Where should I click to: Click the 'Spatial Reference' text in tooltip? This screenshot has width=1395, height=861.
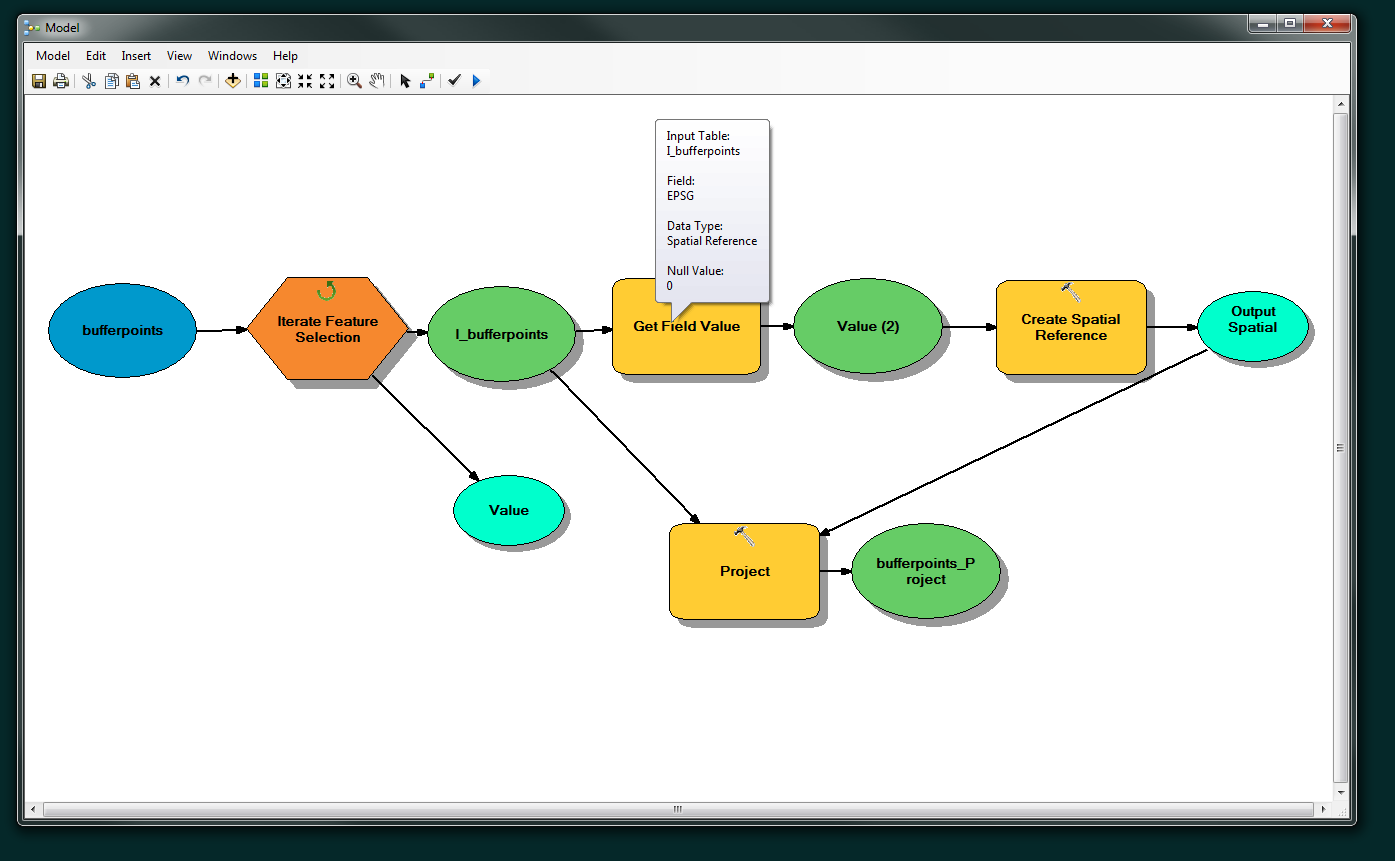tap(712, 241)
